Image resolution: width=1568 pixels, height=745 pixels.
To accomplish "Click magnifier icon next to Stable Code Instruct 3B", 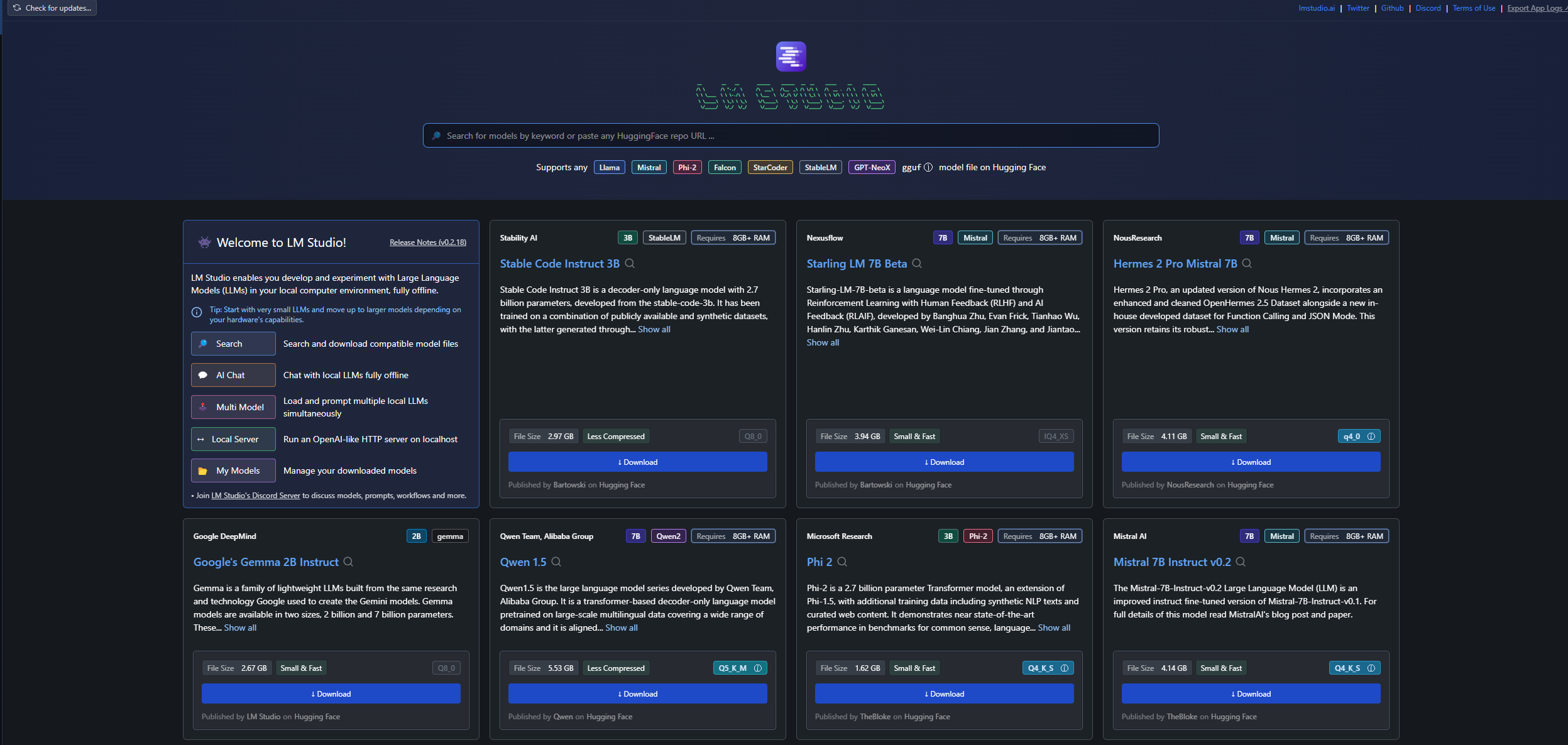I will point(630,264).
